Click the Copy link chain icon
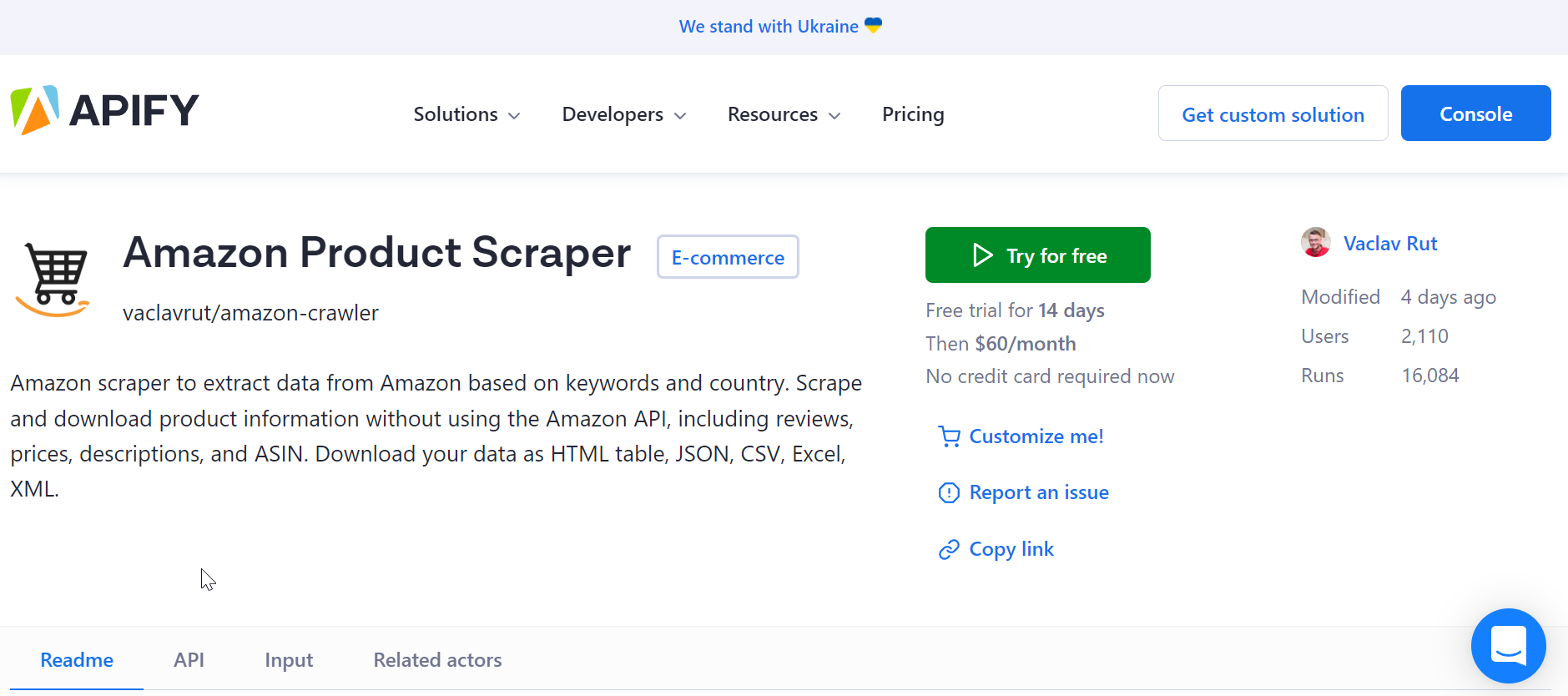The height and width of the screenshot is (696, 1568). pos(949,549)
